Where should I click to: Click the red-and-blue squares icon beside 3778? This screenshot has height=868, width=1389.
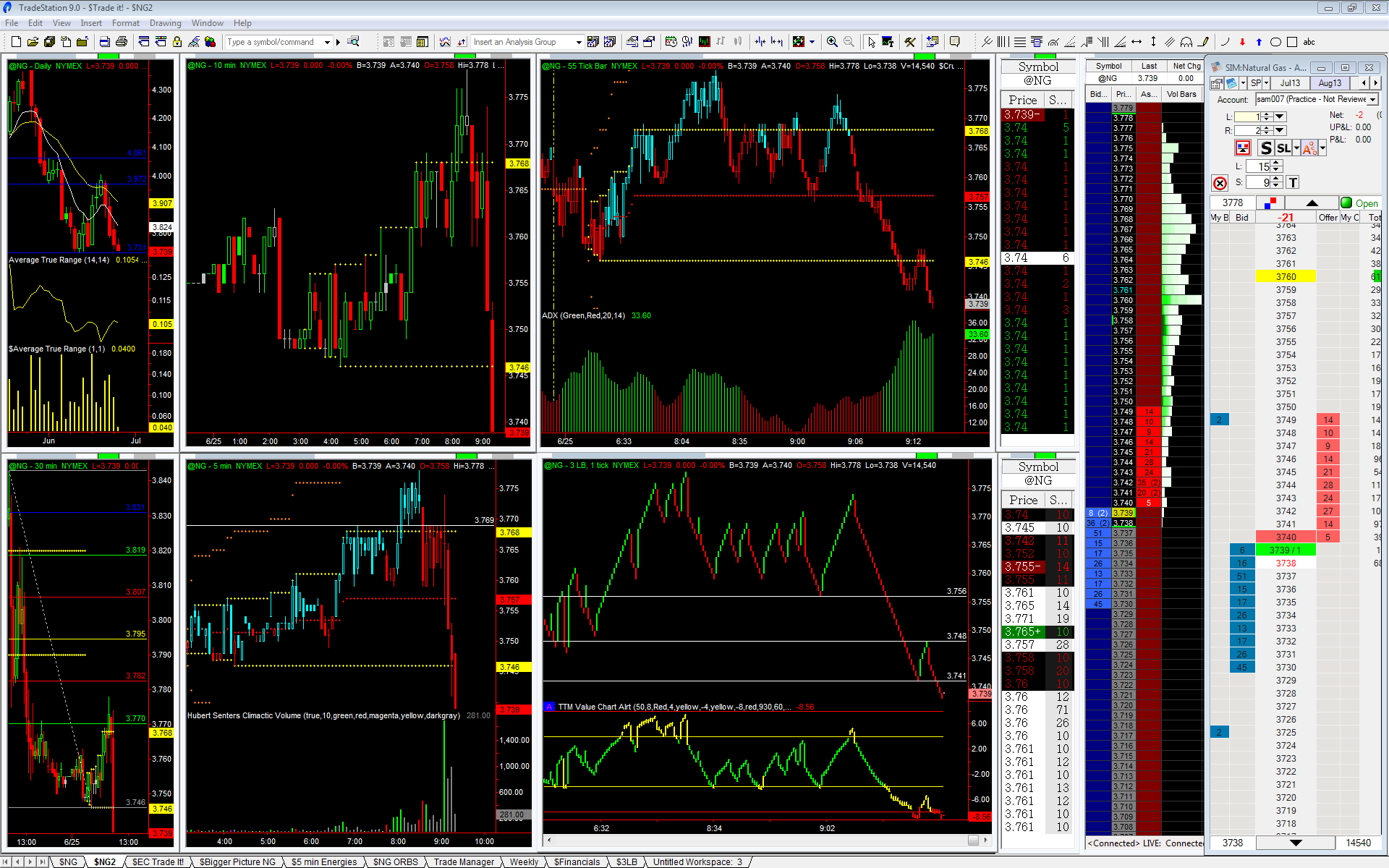pos(1269,203)
